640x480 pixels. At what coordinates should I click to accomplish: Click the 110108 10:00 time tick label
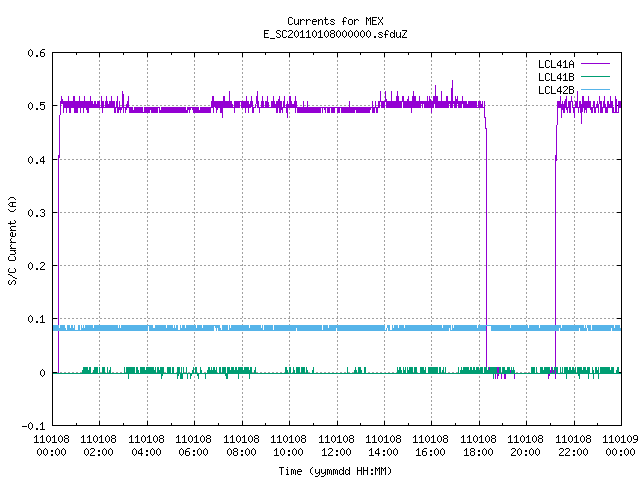[288, 446]
